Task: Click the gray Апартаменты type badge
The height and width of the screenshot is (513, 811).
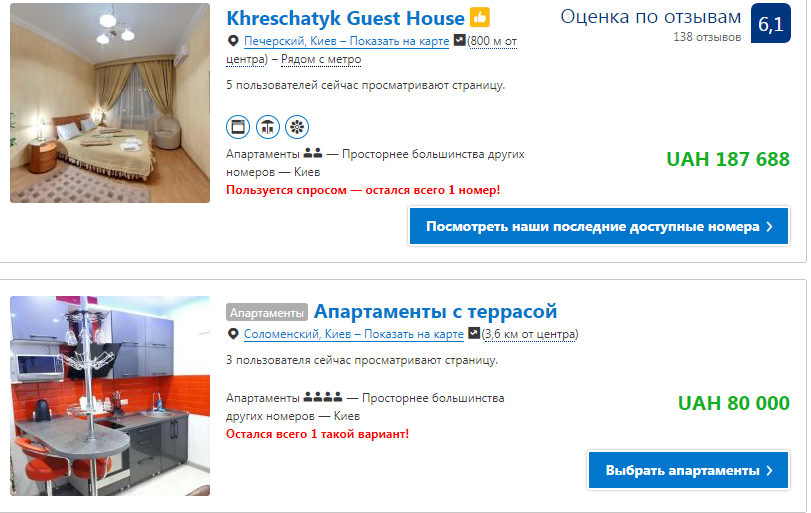Action: click(267, 312)
